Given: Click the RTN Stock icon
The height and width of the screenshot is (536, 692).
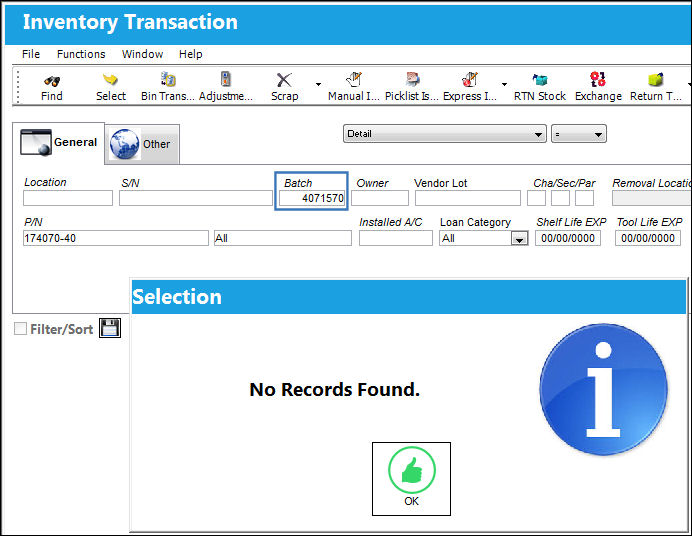Looking at the screenshot, I should tap(539, 80).
